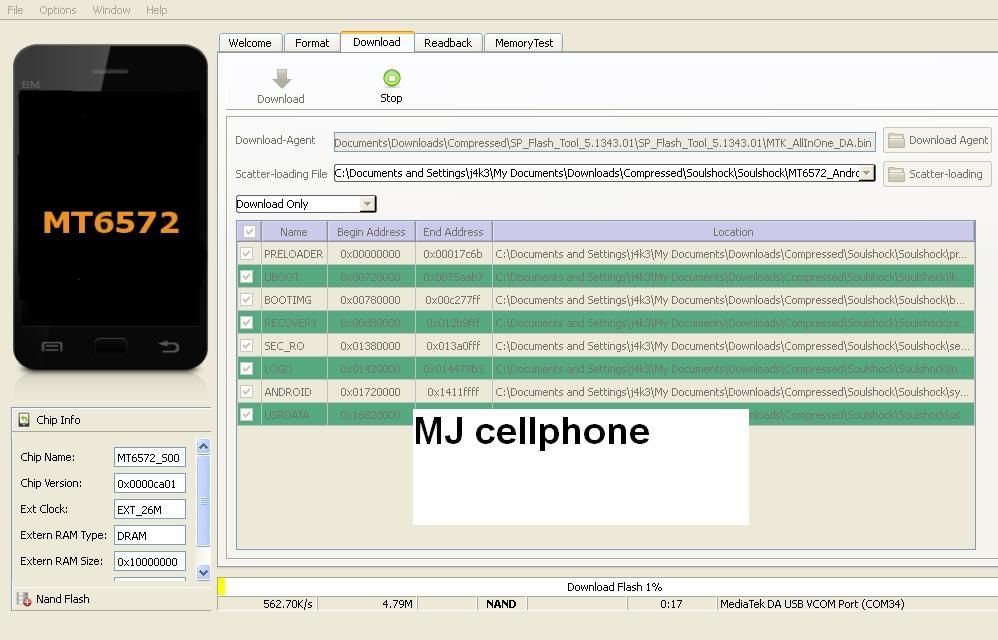998x640 pixels.
Task: Toggle the select-all header checkbox
Action: pyautogui.click(x=249, y=232)
